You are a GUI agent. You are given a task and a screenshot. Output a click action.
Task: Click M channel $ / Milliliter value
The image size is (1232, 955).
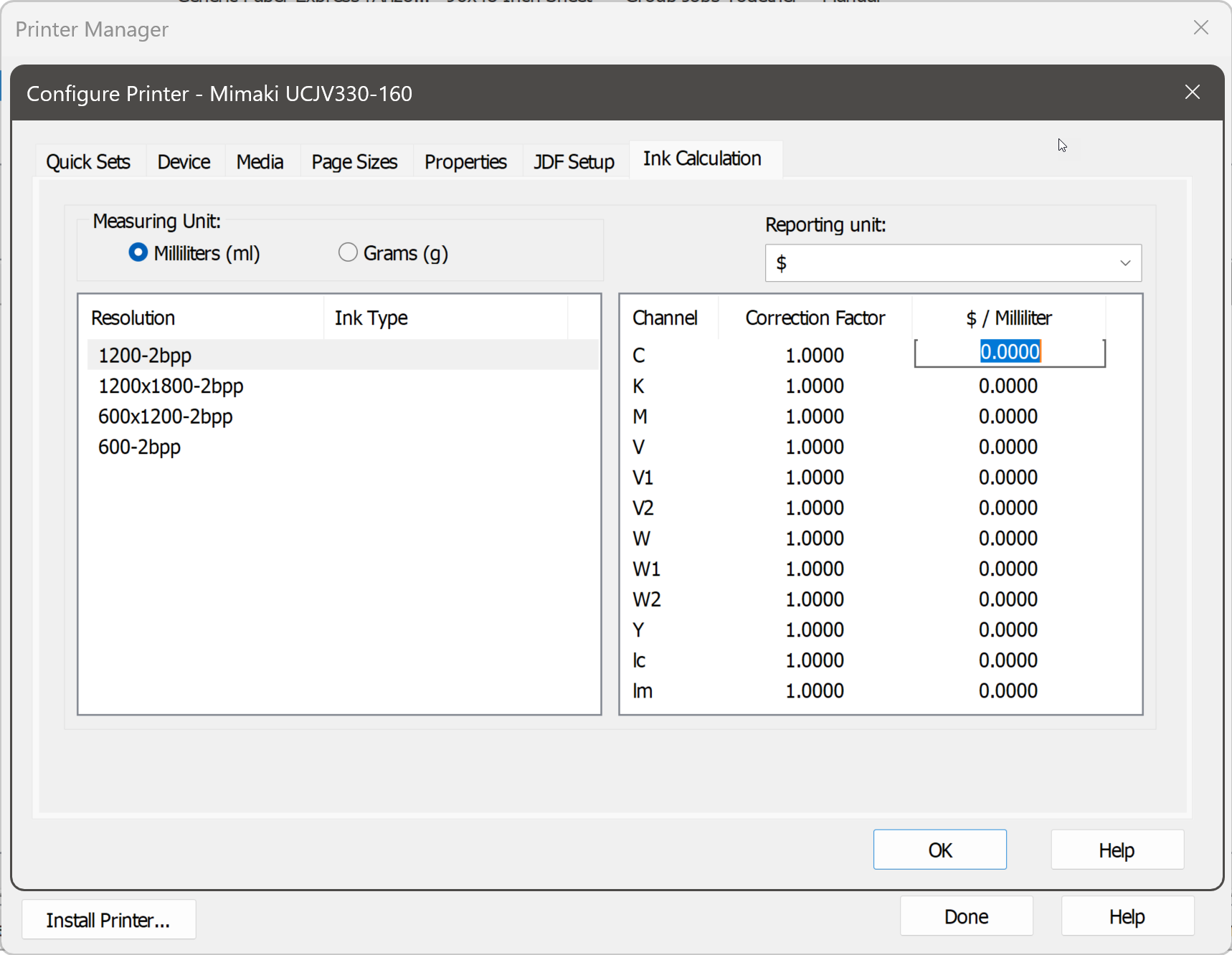click(1008, 417)
